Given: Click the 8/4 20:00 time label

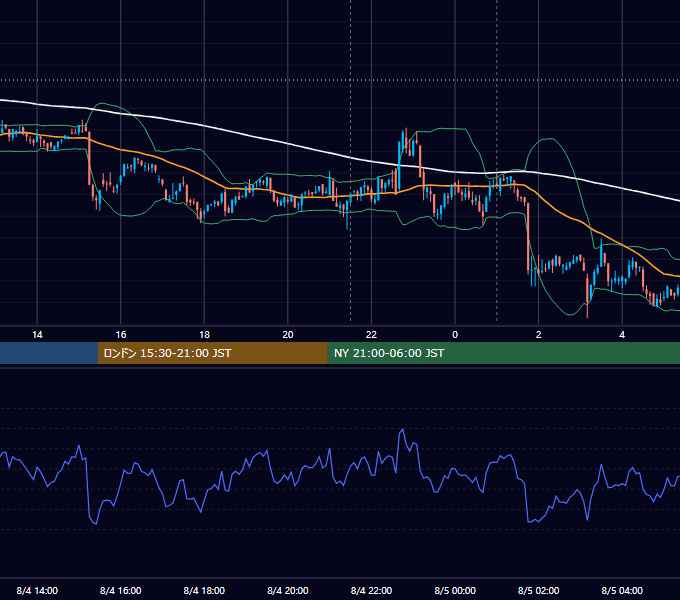Looking at the screenshot, I should [x=288, y=590].
